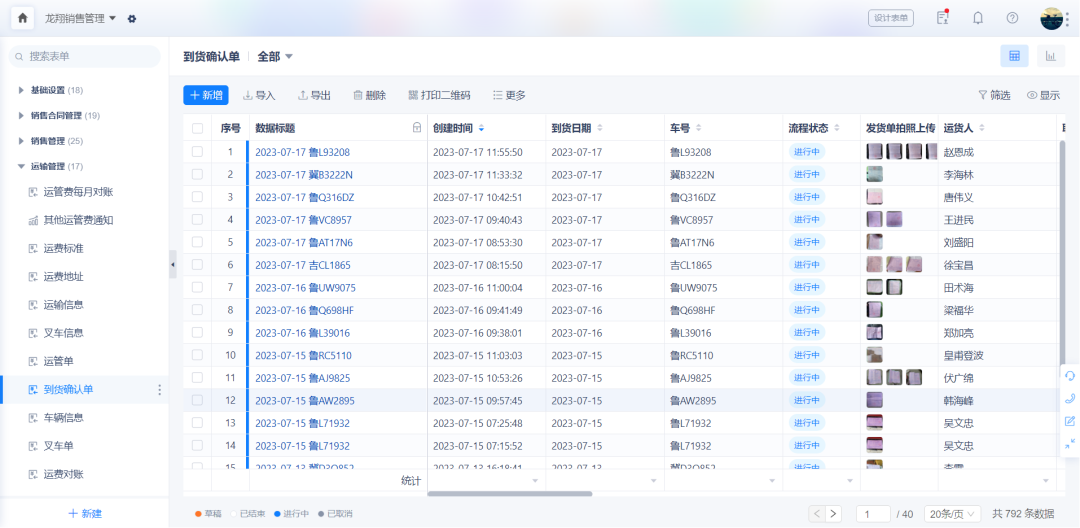Viewport: 1080px width, 528px height.
Task: Click the phone contact icon
Action: click(1070, 399)
